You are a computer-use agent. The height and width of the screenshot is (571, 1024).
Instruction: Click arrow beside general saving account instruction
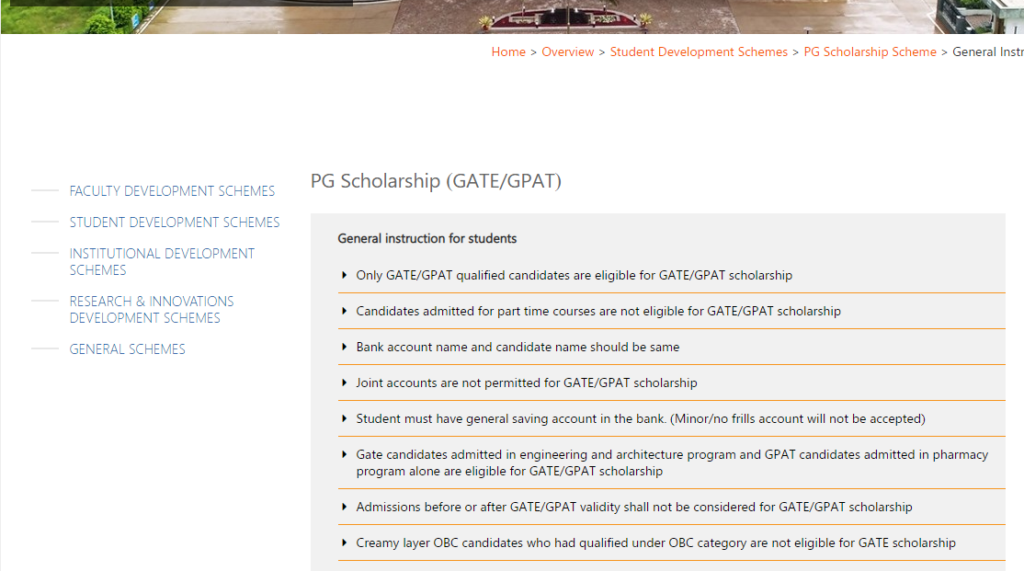[x=344, y=419]
